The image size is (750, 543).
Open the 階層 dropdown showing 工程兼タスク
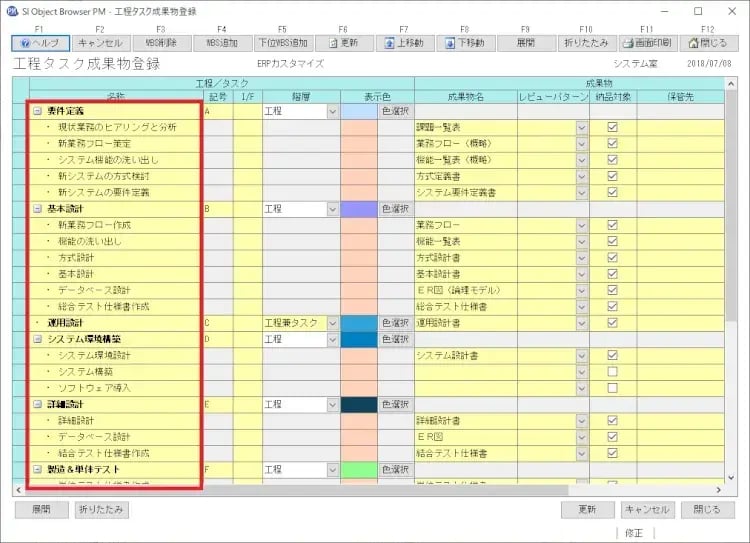333,323
